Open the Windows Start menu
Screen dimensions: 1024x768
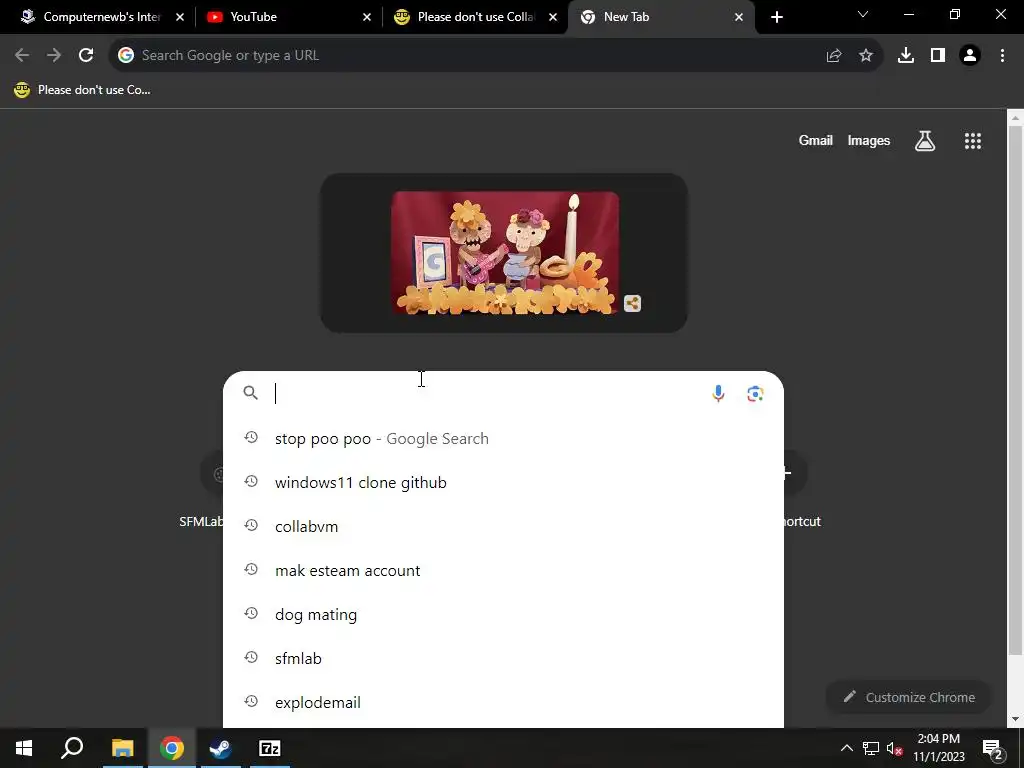coord(24,748)
